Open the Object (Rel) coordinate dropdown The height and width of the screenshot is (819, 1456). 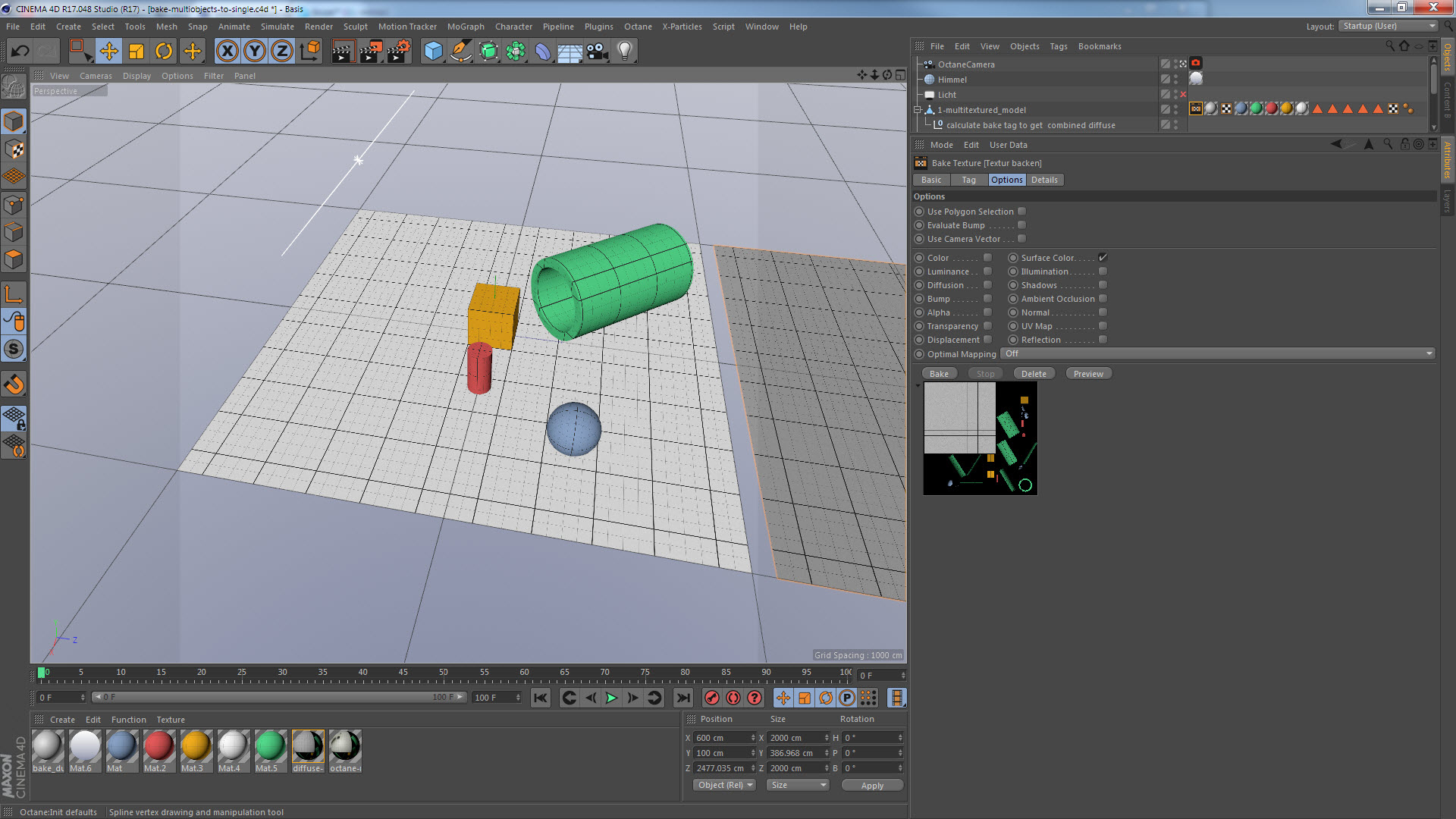[724, 785]
